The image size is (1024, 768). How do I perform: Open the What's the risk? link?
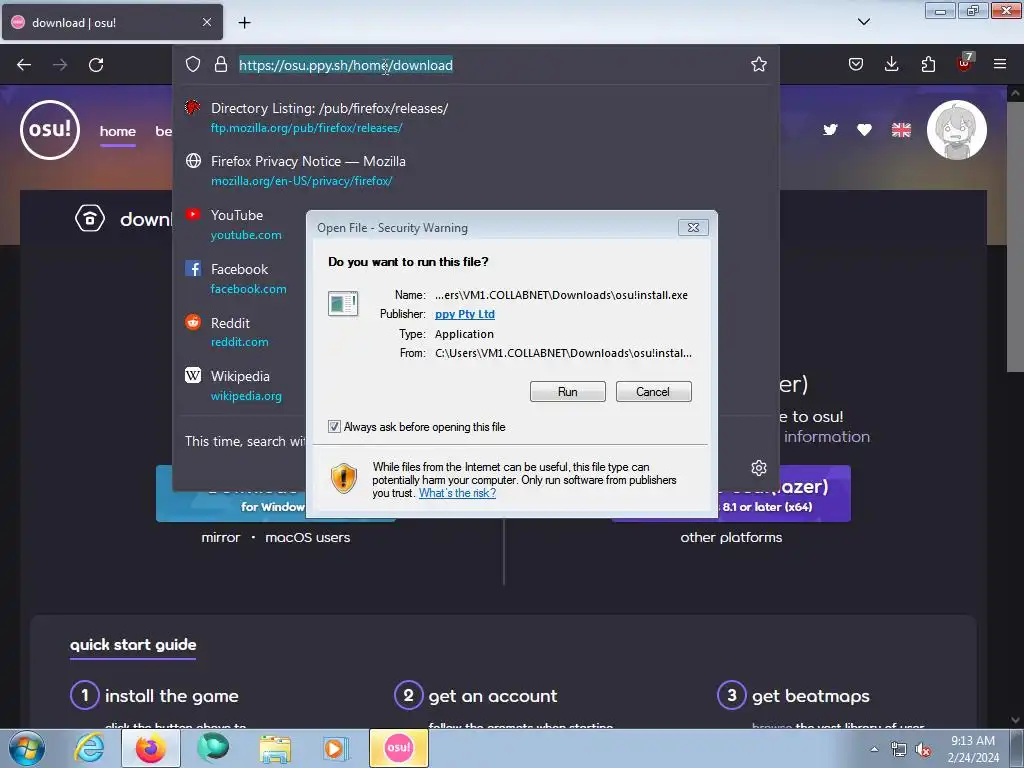457,493
